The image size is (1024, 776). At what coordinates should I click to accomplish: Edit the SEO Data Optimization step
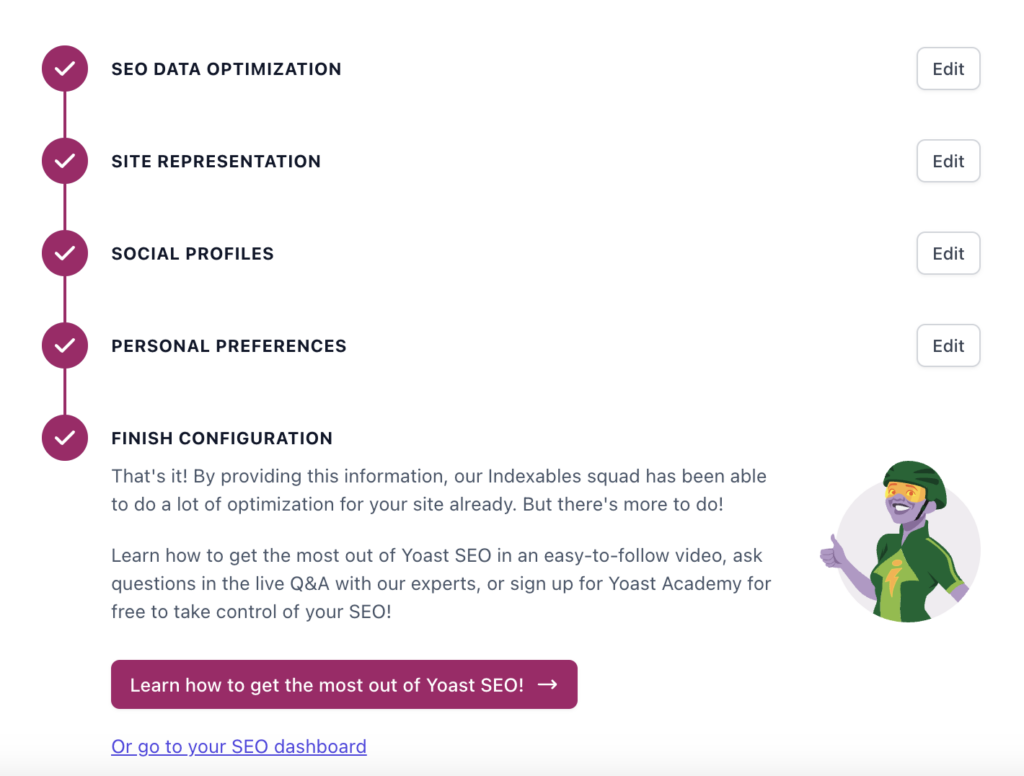[x=948, y=69]
